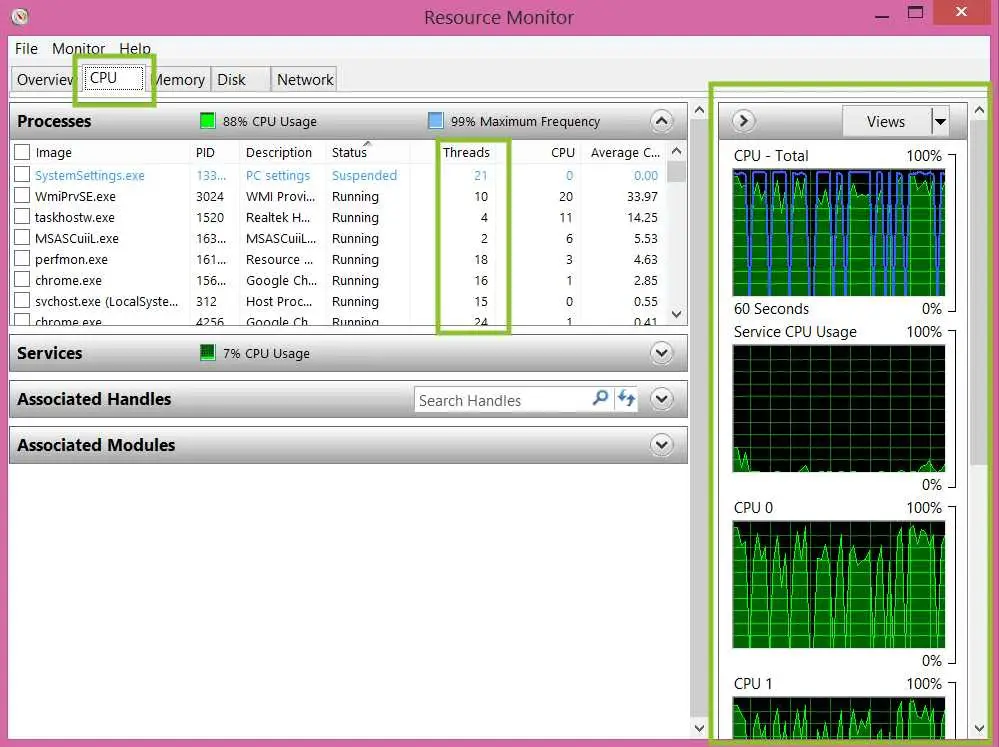Click the Associated Modules header title
Screen dimensions: 999x747
coord(96,445)
